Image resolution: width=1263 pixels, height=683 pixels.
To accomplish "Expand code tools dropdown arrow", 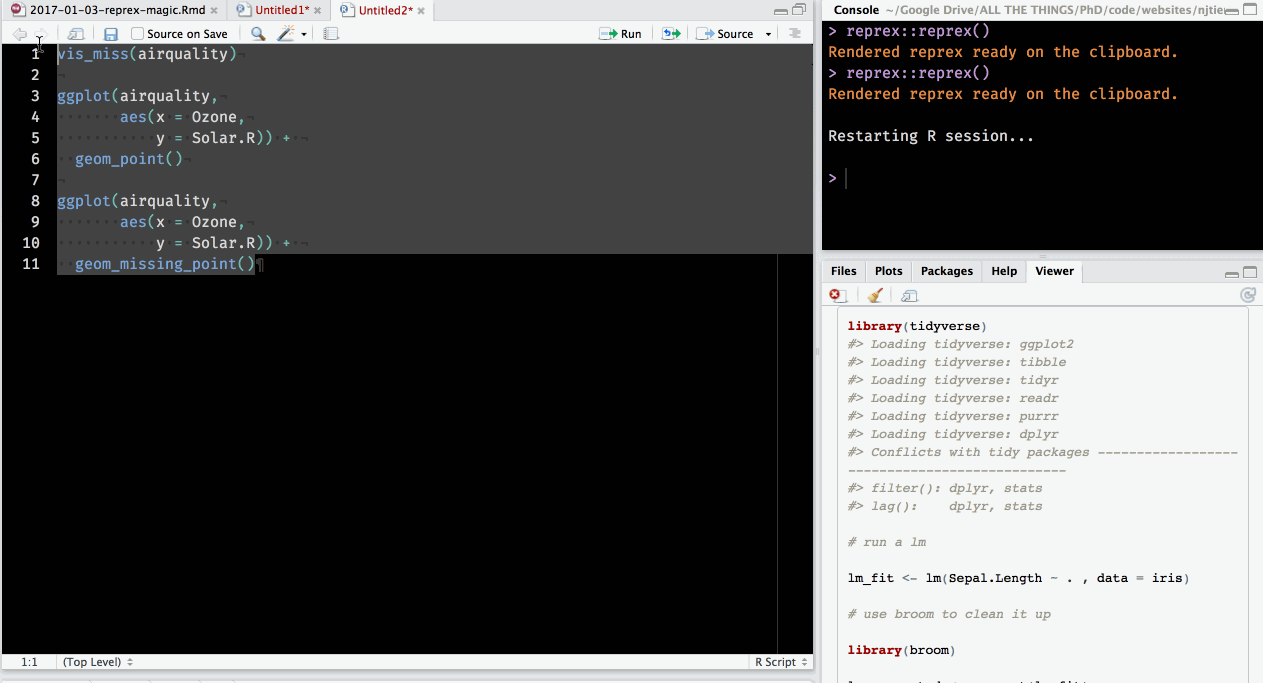I will coord(303,34).
